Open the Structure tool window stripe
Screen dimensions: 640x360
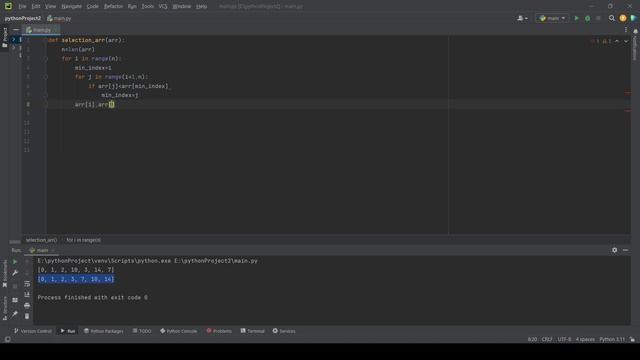tap(5, 308)
